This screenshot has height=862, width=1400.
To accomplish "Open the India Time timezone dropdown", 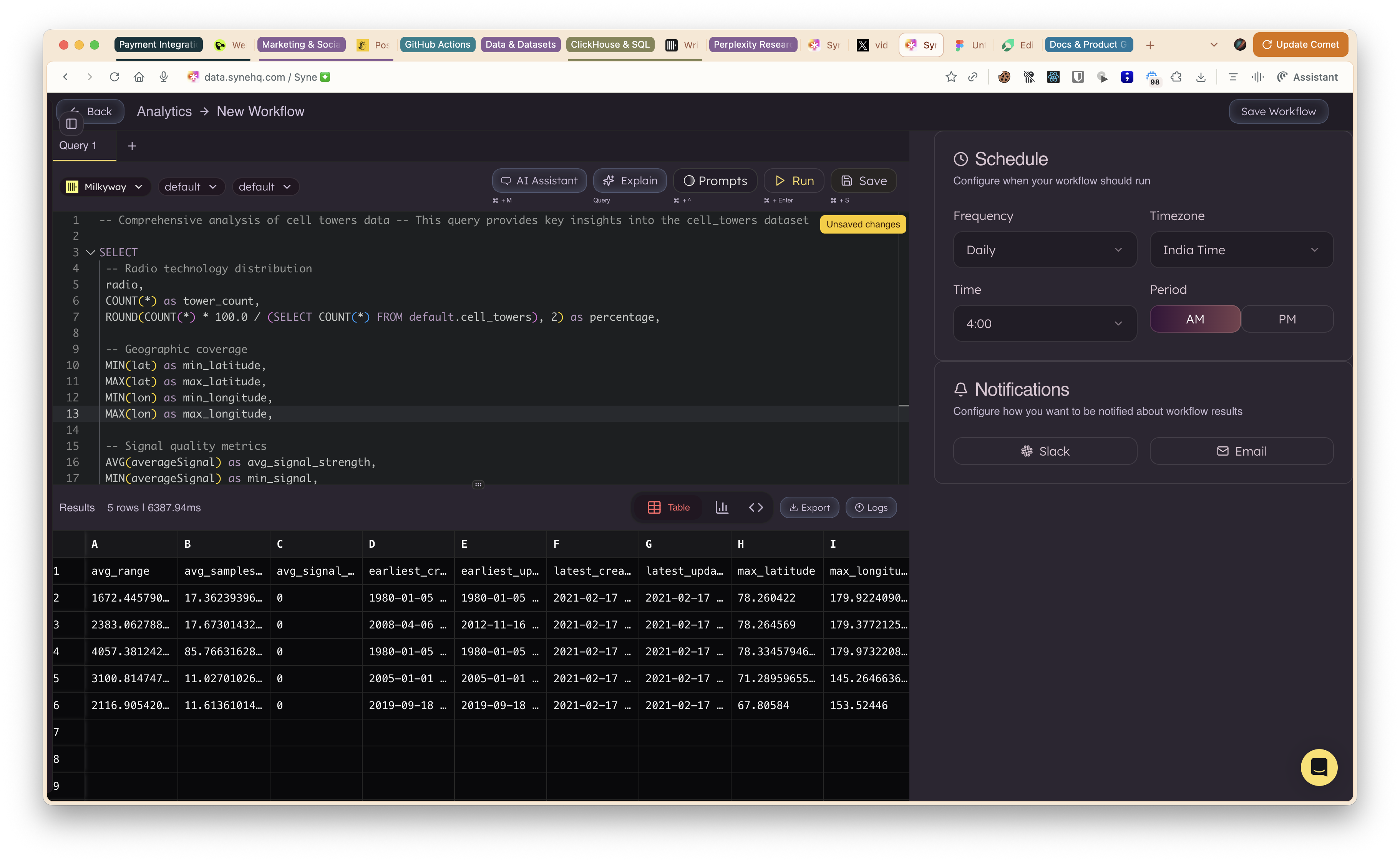I will click(x=1241, y=250).
